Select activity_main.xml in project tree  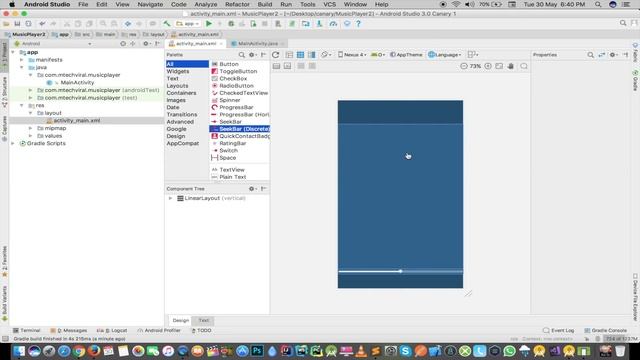point(77,121)
